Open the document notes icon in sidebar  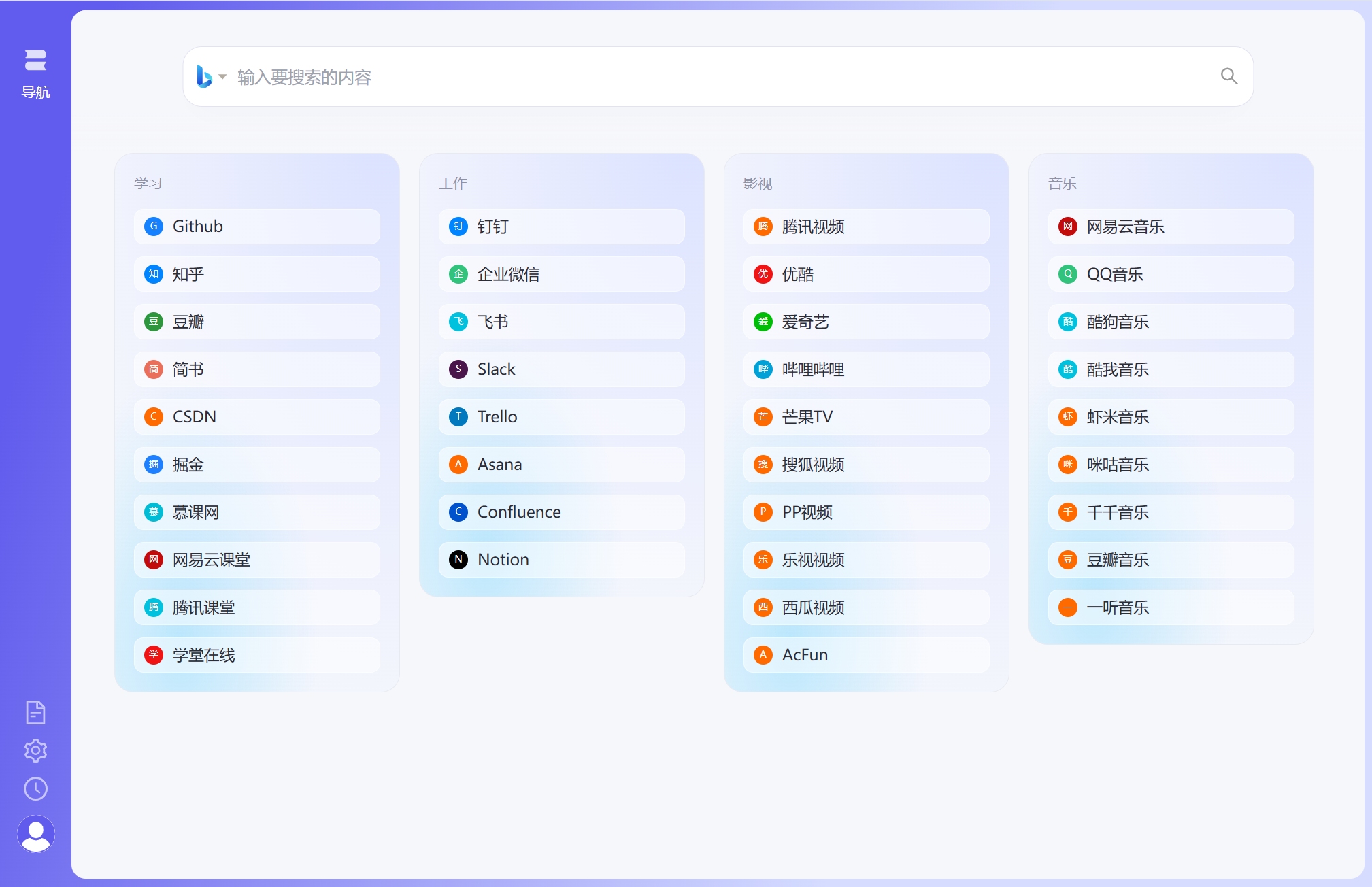pos(35,712)
